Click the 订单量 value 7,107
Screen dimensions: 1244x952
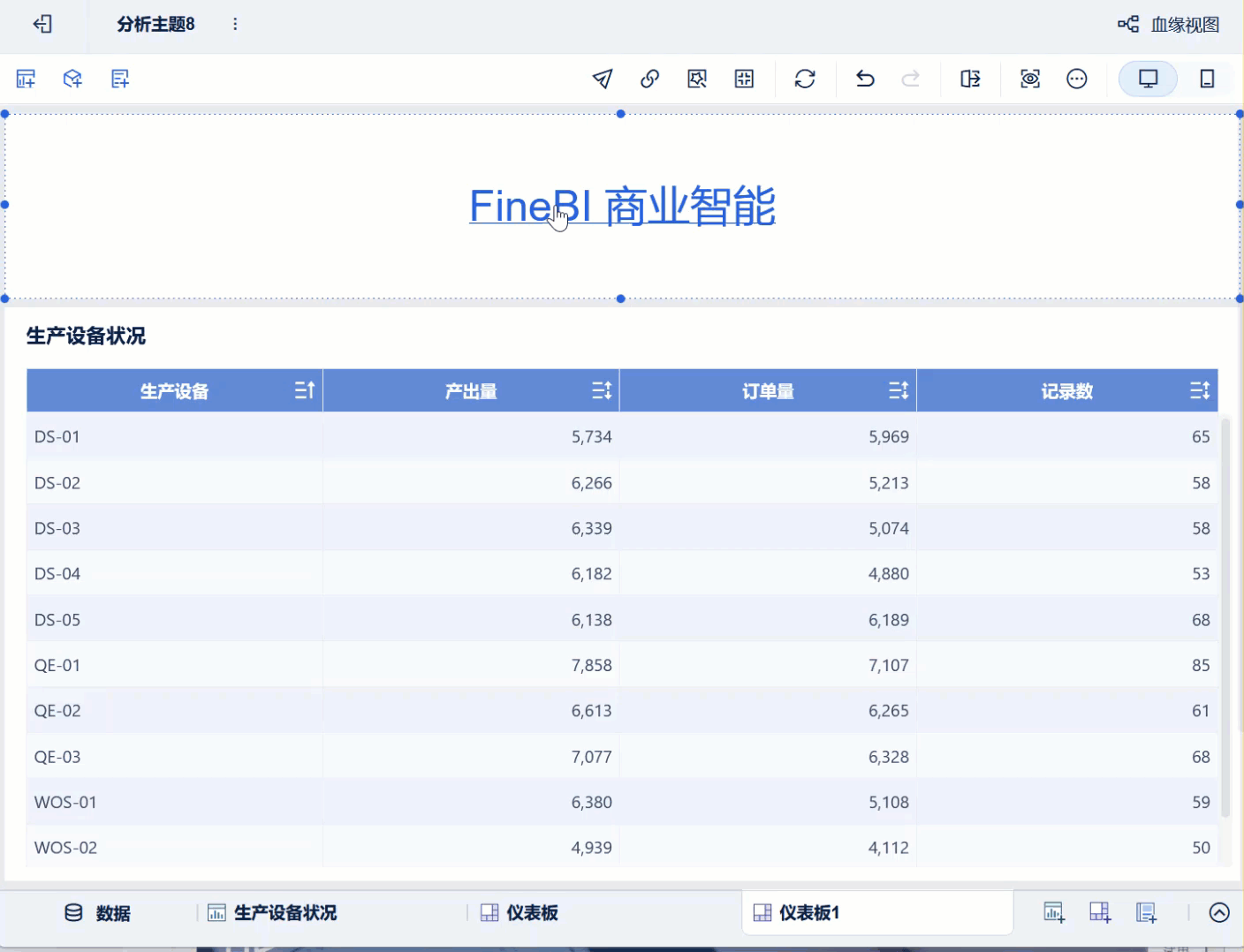889,665
